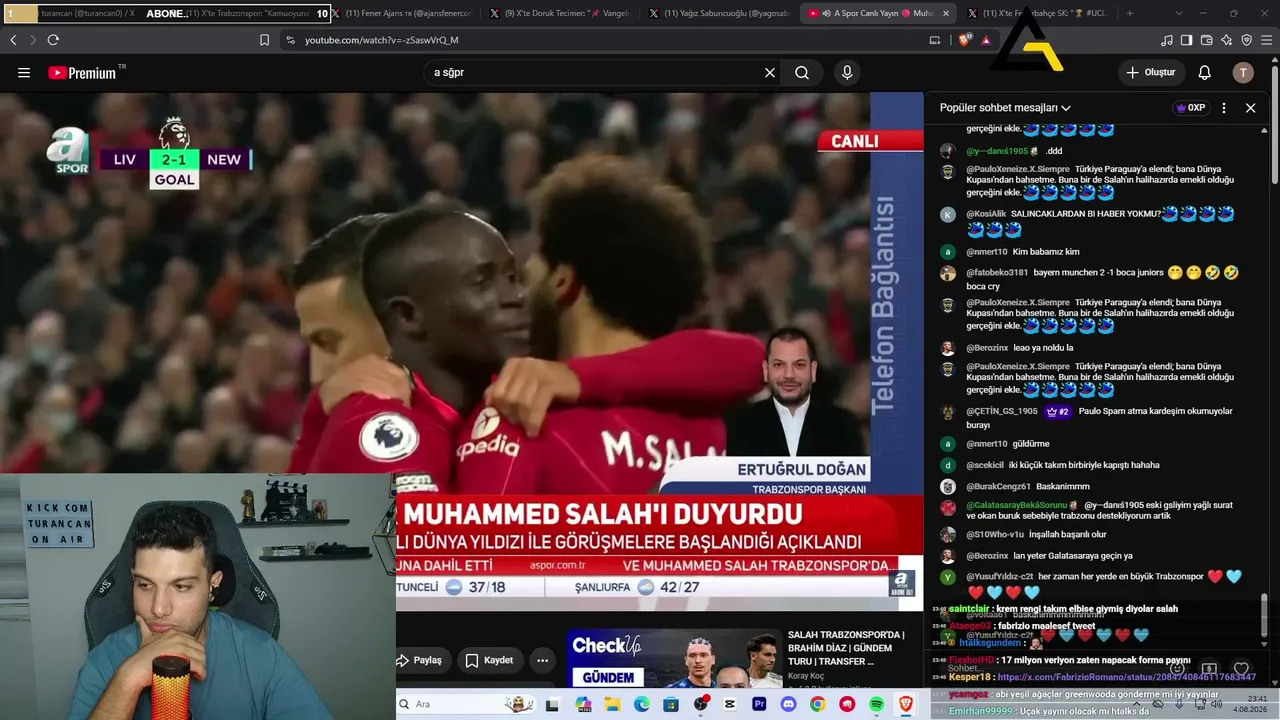Open a new browser tab
The width and height of the screenshot is (1280, 720).
point(1130,13)
